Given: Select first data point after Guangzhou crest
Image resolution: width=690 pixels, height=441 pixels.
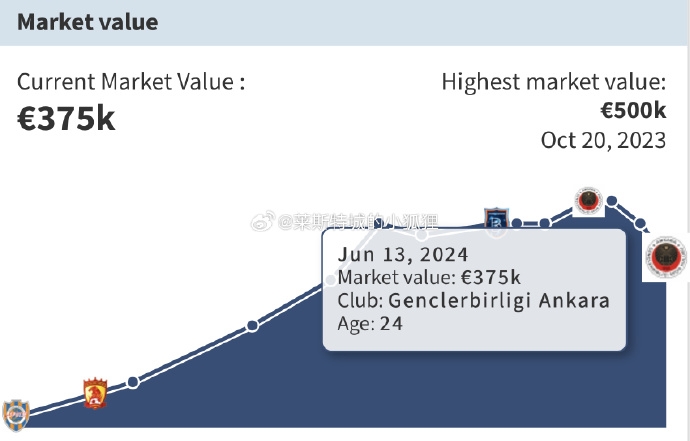Looking at the screenshot, I should 133,382.
